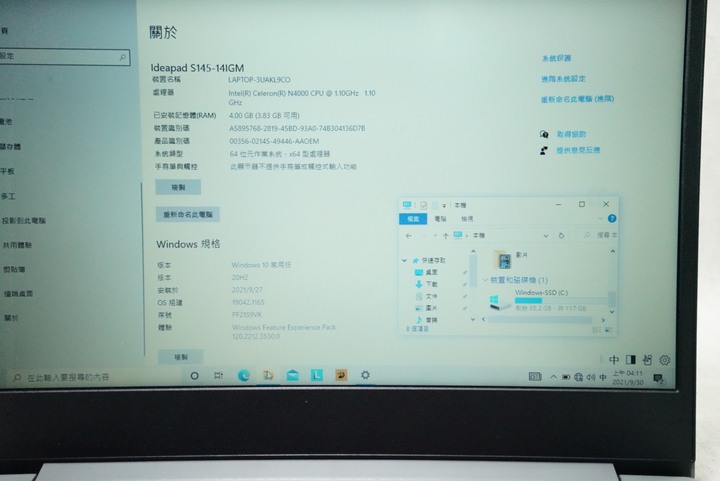
Task: Click the battery icon in system tray
Action: click(x=566, y=377)
